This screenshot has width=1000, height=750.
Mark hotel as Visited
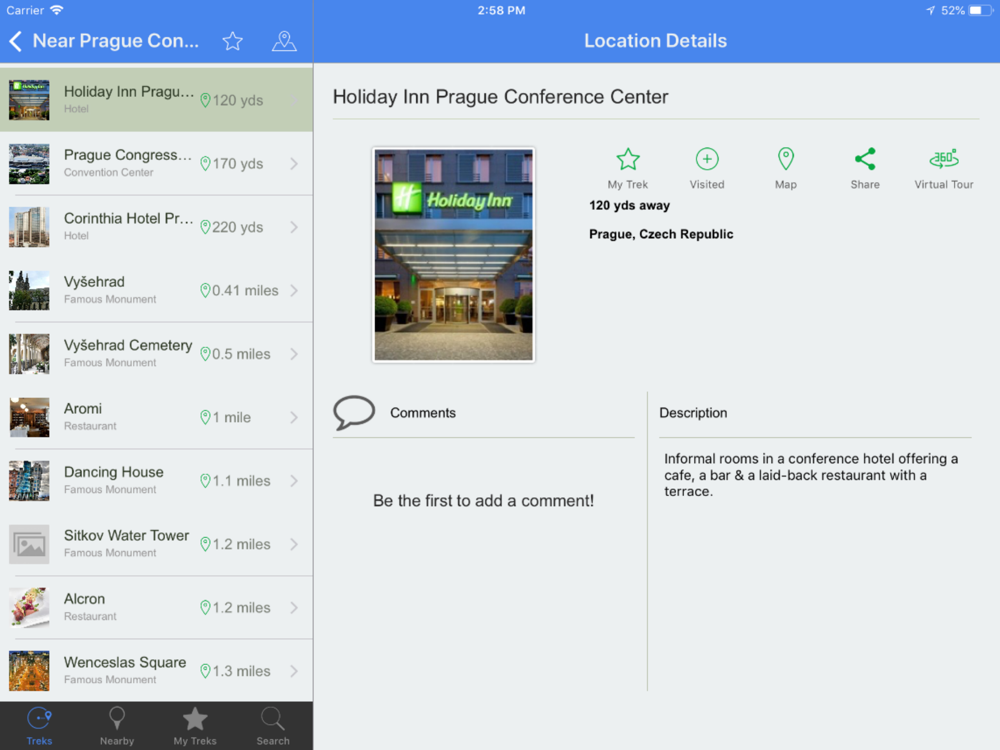coord(707,169)
